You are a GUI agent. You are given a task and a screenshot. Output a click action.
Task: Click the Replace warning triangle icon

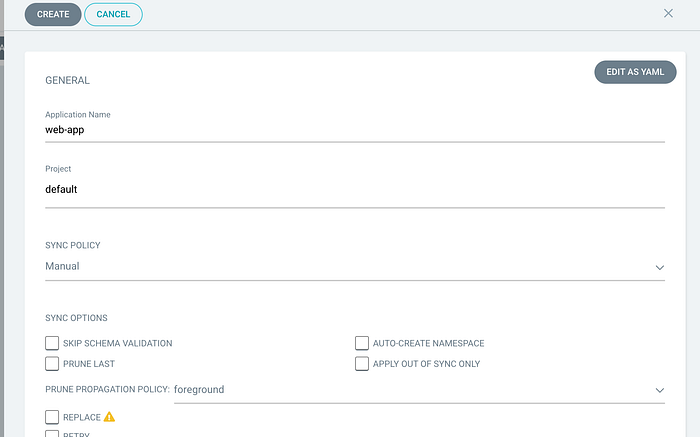click(109, 417)
